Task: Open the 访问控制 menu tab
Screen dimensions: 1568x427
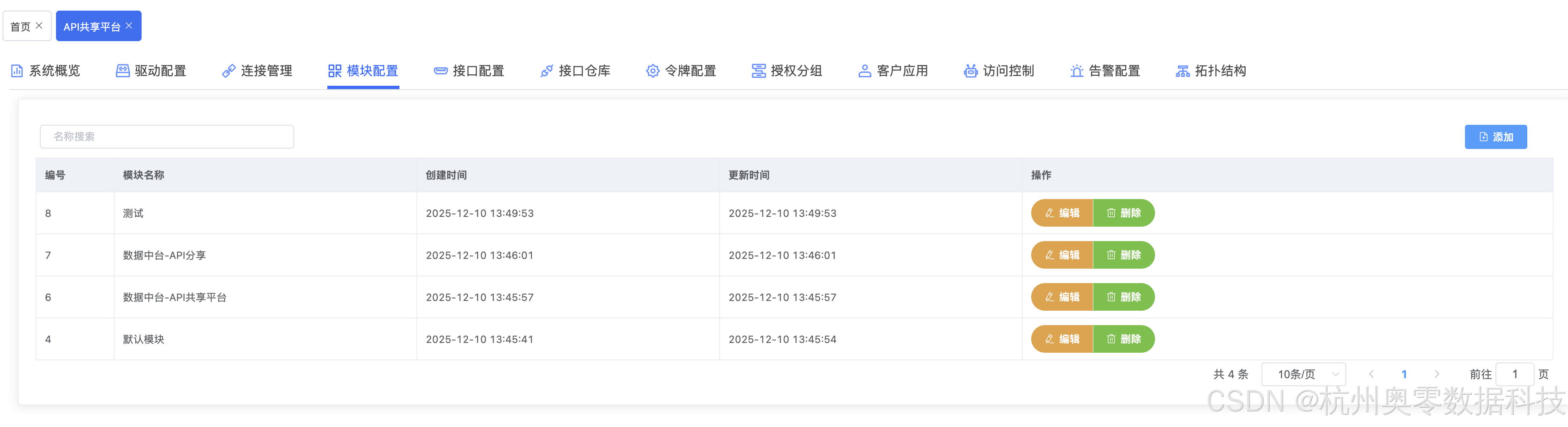Action: (x=999, y=70)
